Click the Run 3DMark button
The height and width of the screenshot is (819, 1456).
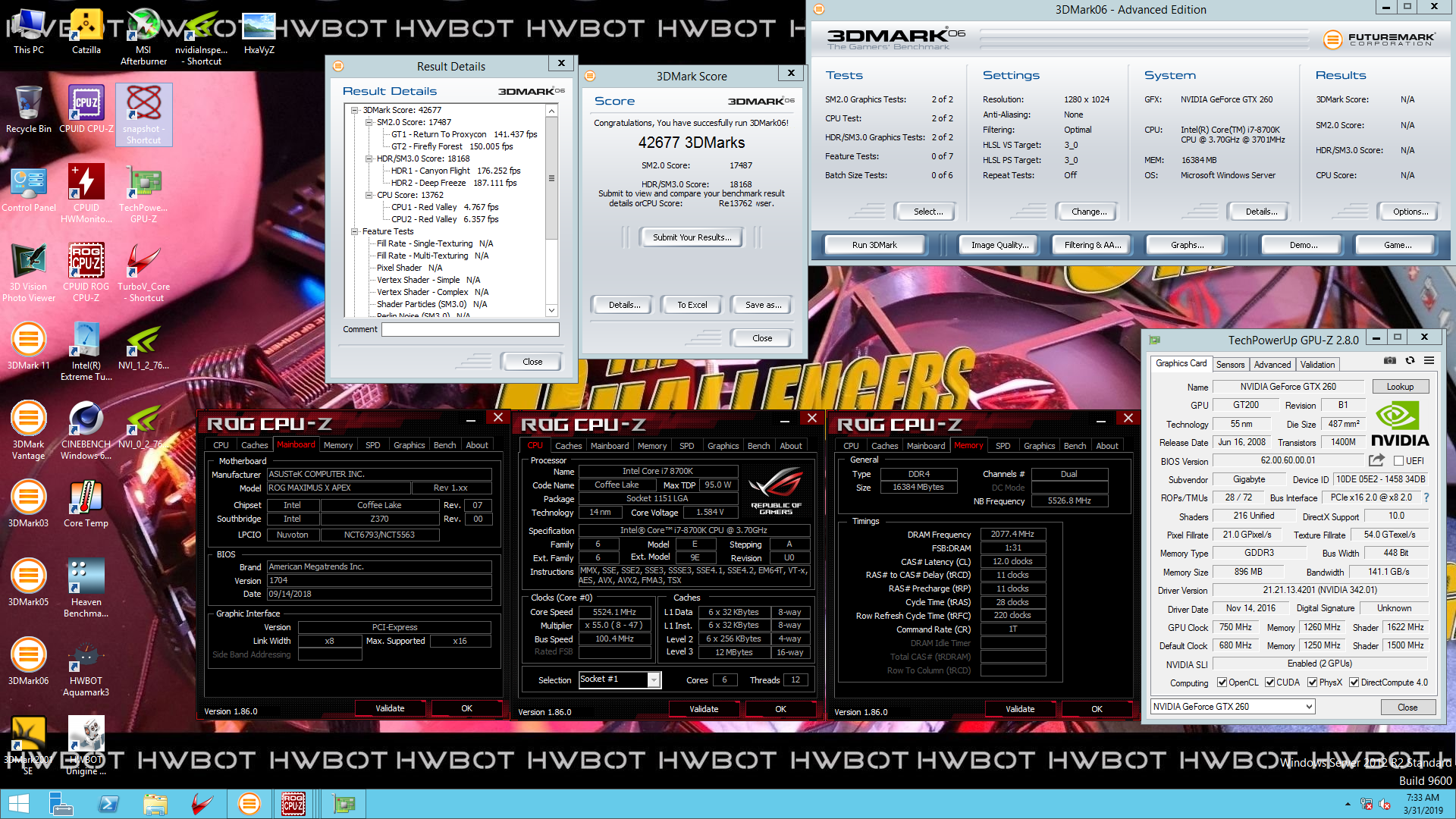(874, 245)
